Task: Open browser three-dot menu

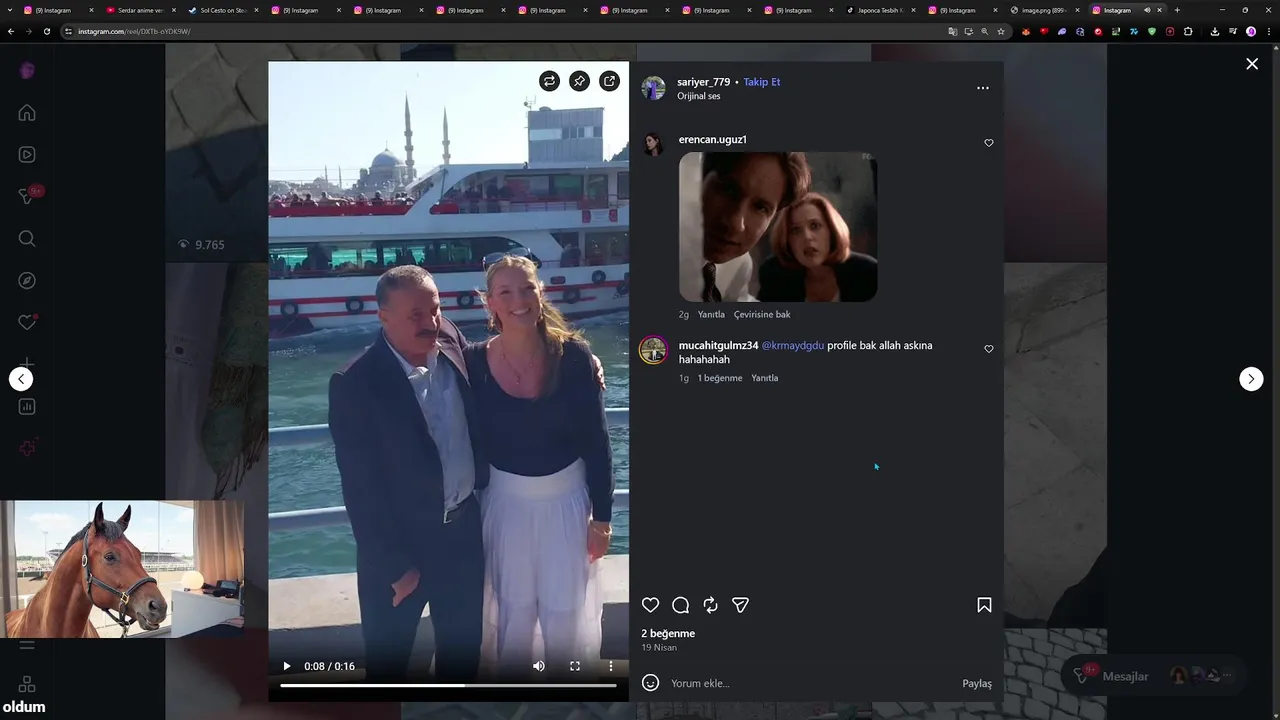Action: [1268, 31]
